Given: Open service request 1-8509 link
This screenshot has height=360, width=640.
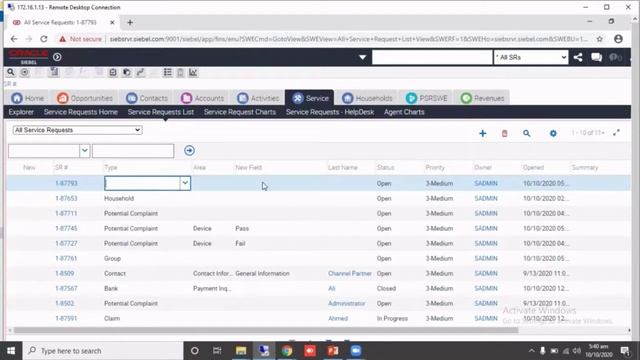Looking at the screenshot, I should (64, 273).
